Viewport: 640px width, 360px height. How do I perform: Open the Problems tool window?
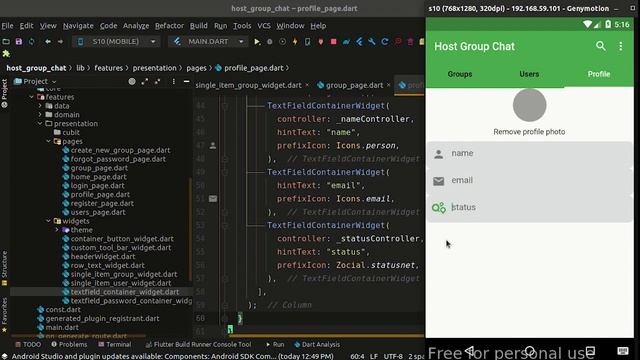(x=69, y=344)
